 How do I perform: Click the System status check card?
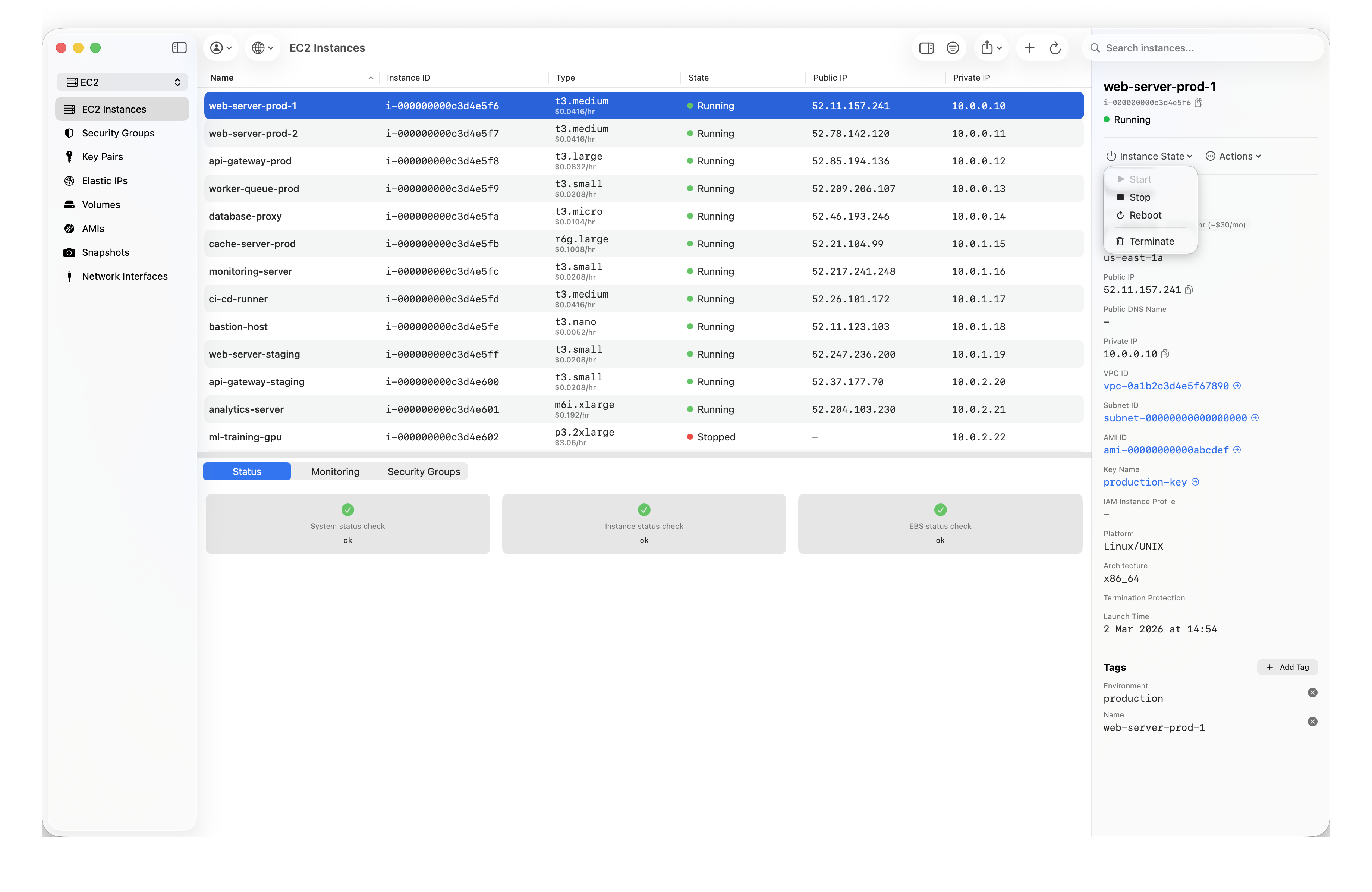[x=347, y=524]
